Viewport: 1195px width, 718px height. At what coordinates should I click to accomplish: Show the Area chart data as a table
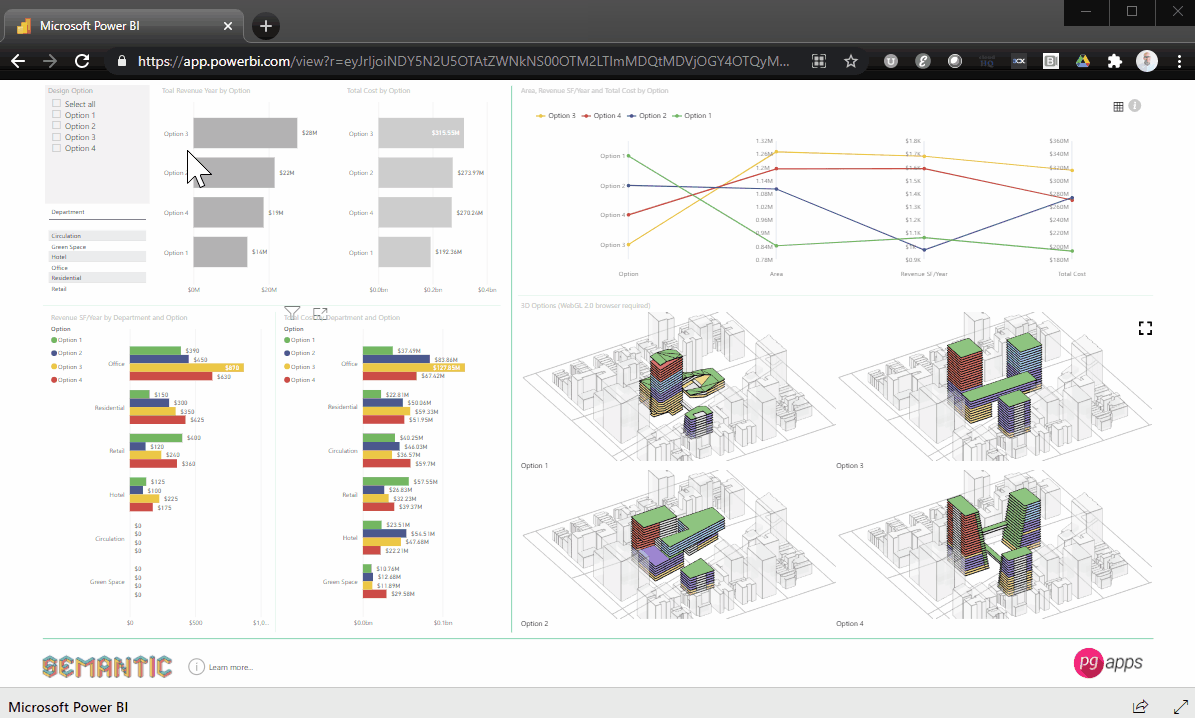tap(1118, 106)
